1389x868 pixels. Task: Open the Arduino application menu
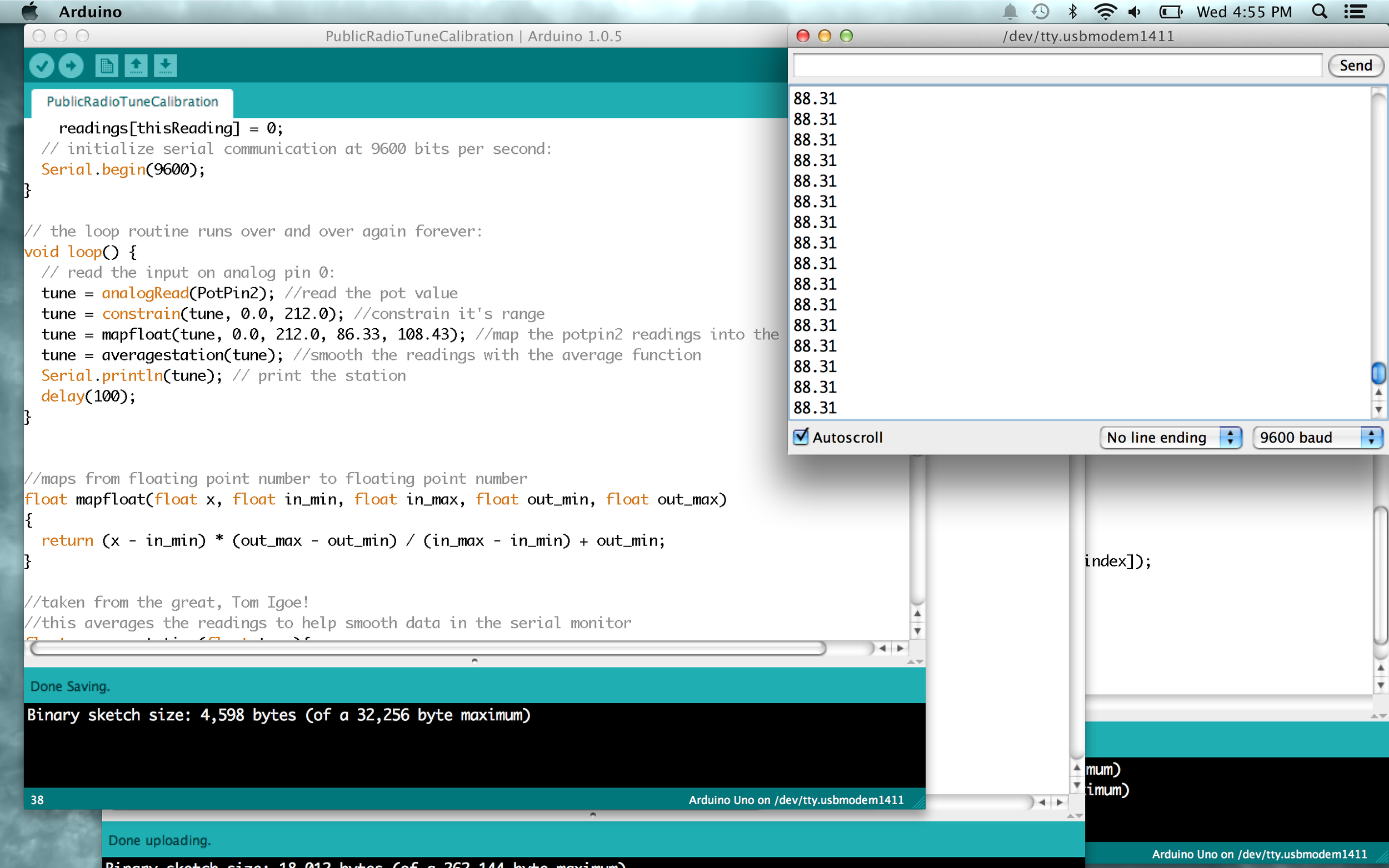point(90,12)
